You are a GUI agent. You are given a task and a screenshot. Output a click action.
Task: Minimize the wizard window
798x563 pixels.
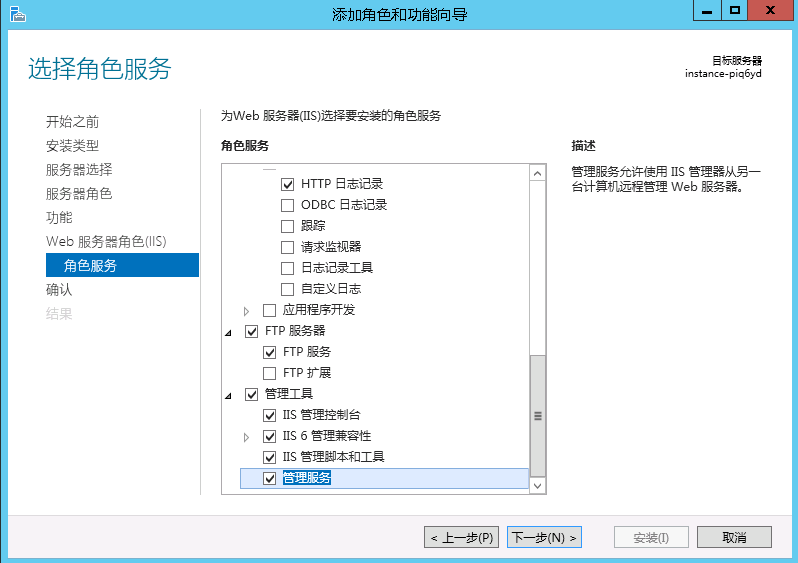[707, 10]
